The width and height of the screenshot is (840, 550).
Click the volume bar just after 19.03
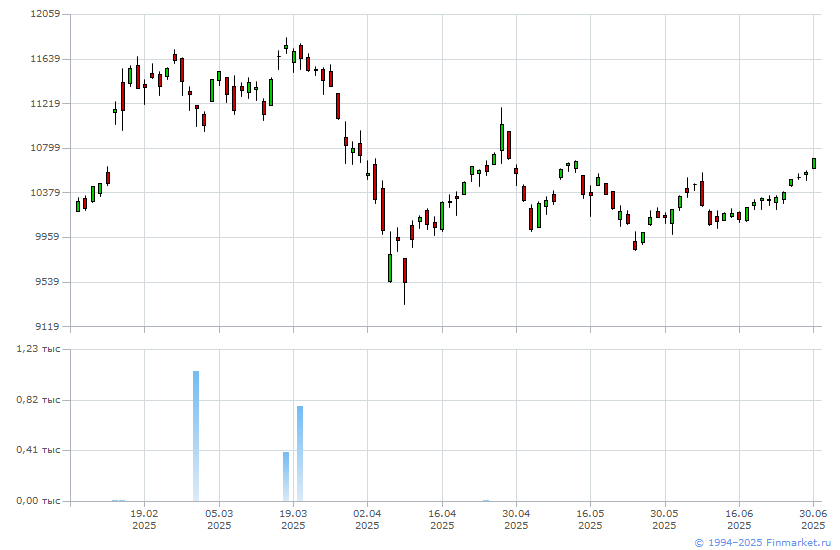point(300,454)
